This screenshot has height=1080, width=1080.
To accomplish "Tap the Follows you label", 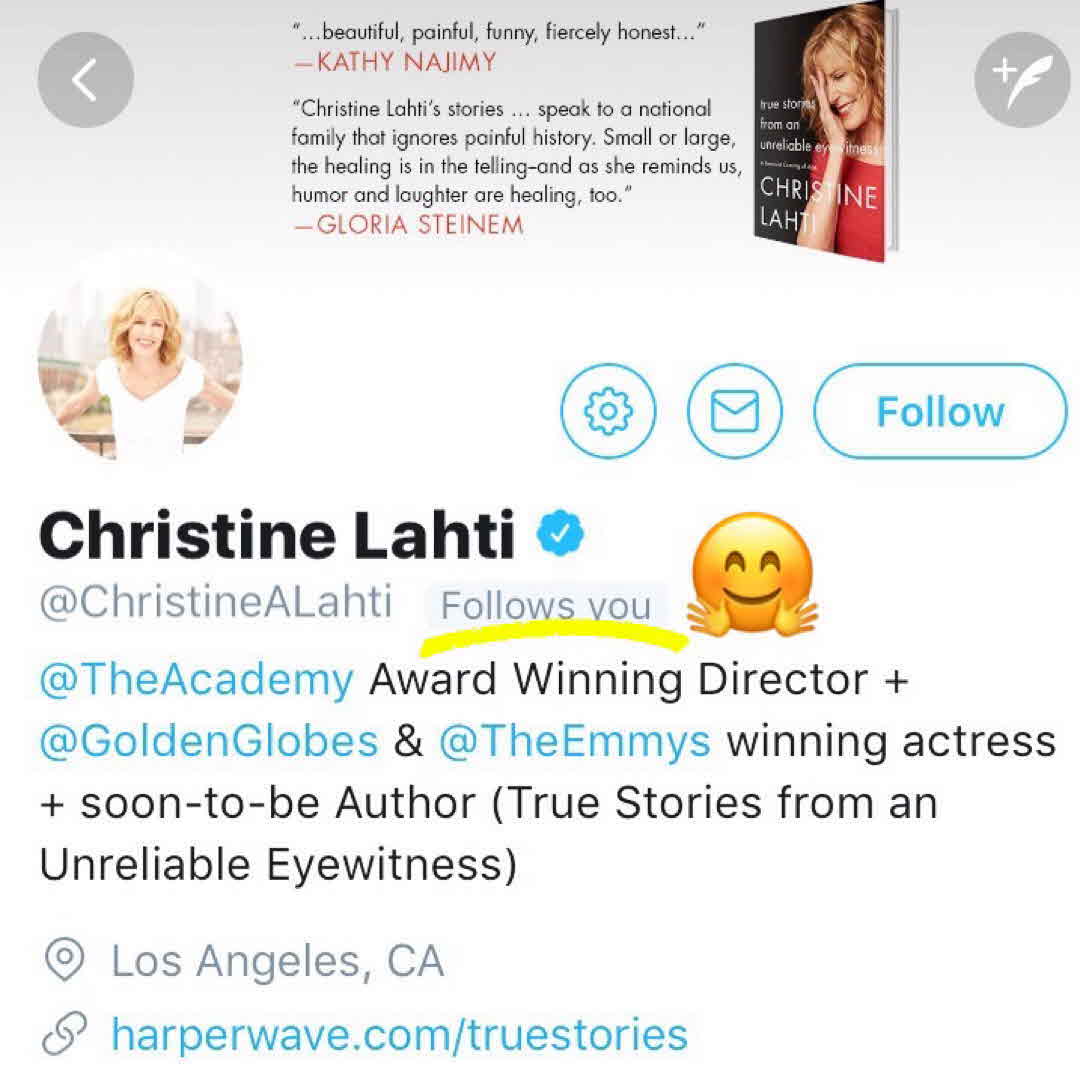I will coord(546,605).
